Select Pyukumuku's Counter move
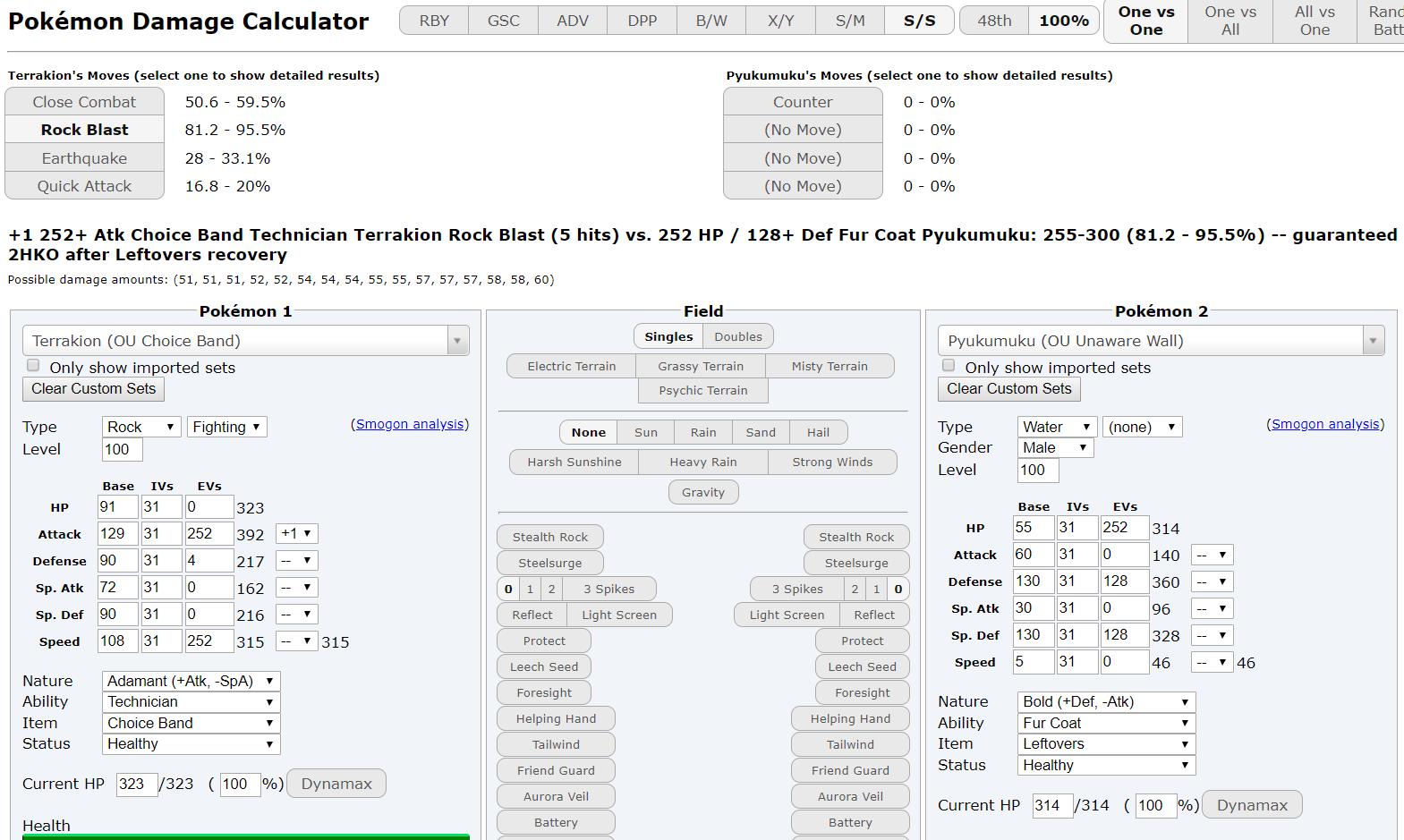Image resolution: width=1404 pixels, height=840 pixels. click(803, 102)
